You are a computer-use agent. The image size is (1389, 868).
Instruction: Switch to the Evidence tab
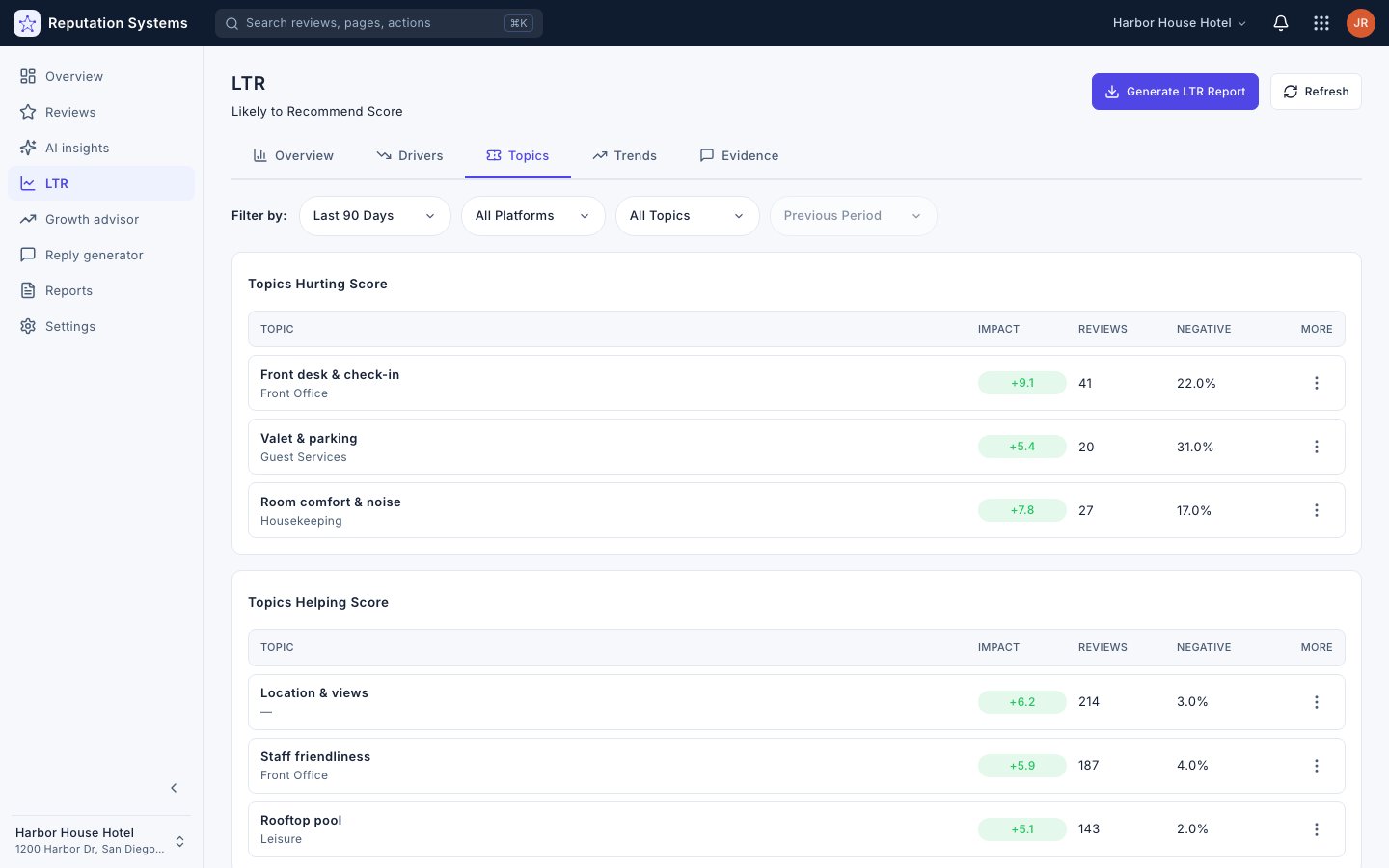pos(739,155)
